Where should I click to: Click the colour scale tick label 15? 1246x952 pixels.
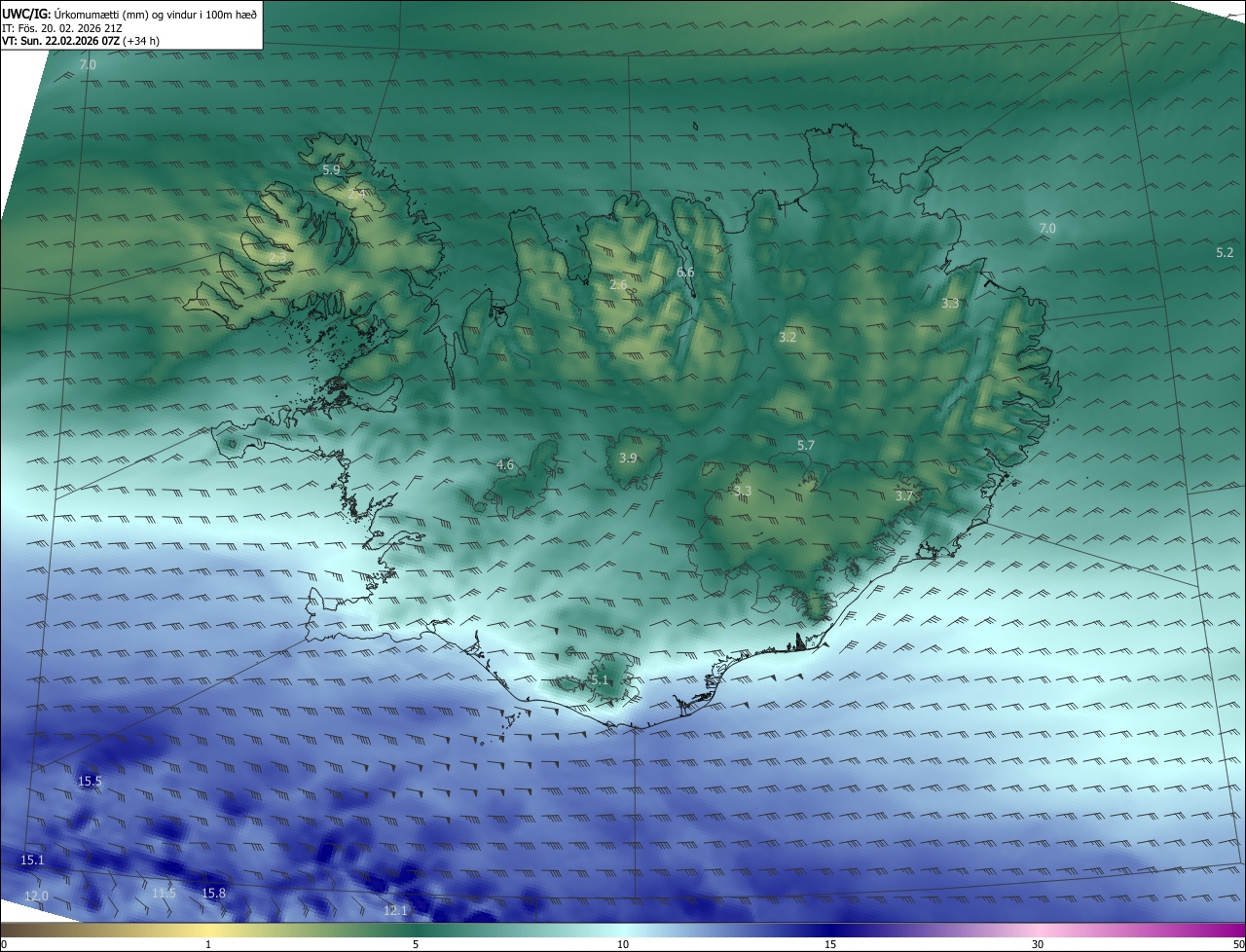(830, 945)
